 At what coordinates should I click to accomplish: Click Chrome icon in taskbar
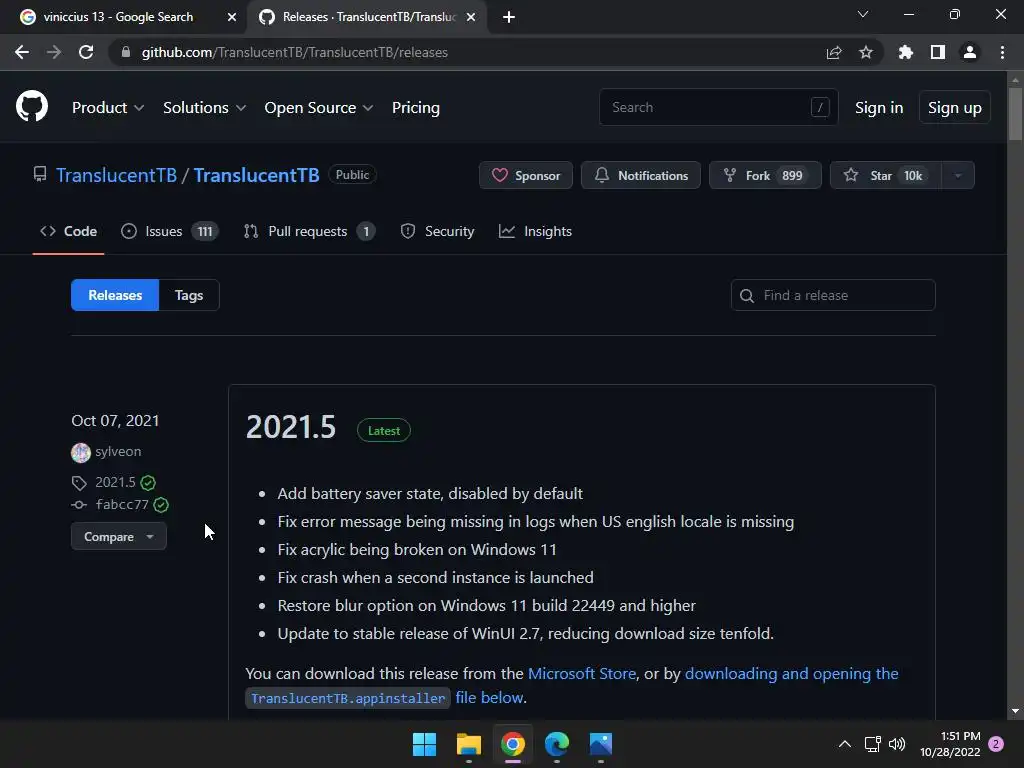[513, 744]
